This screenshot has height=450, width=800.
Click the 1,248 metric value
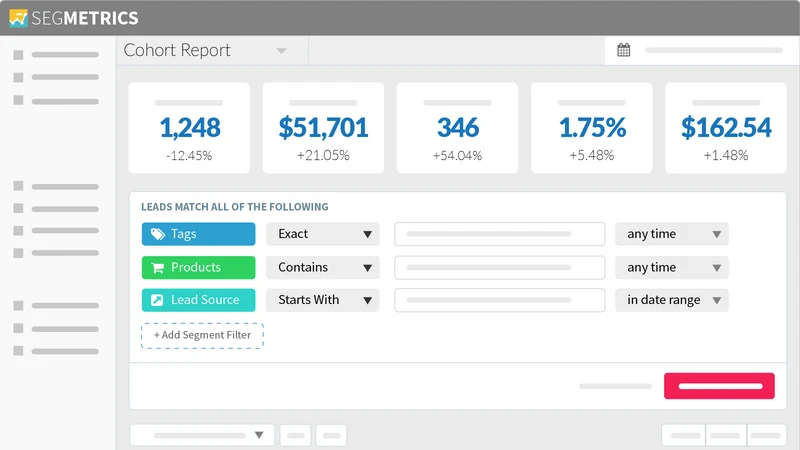[190, 128]
